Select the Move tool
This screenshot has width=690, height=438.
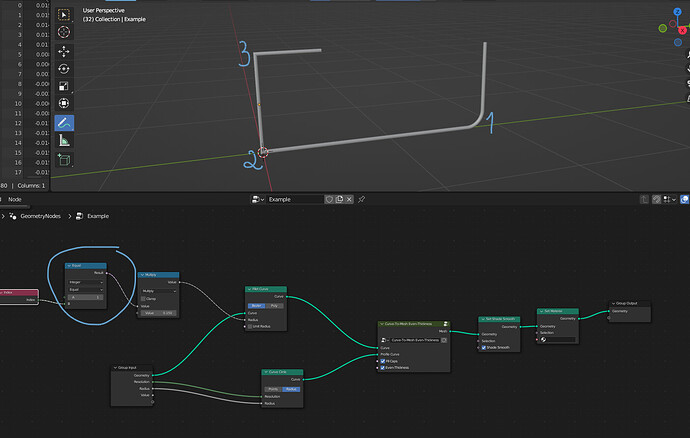[x=64, y=52]
